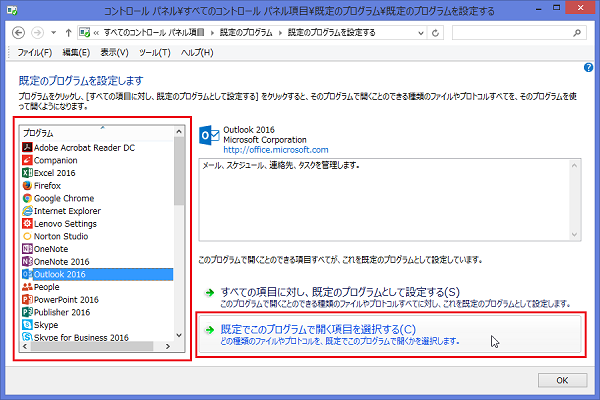Click 既定でこのプログラムで開く項目を選択する(C)
Image resolution: width=600 pixels, height=400 pixels.
tap(390, 335)
